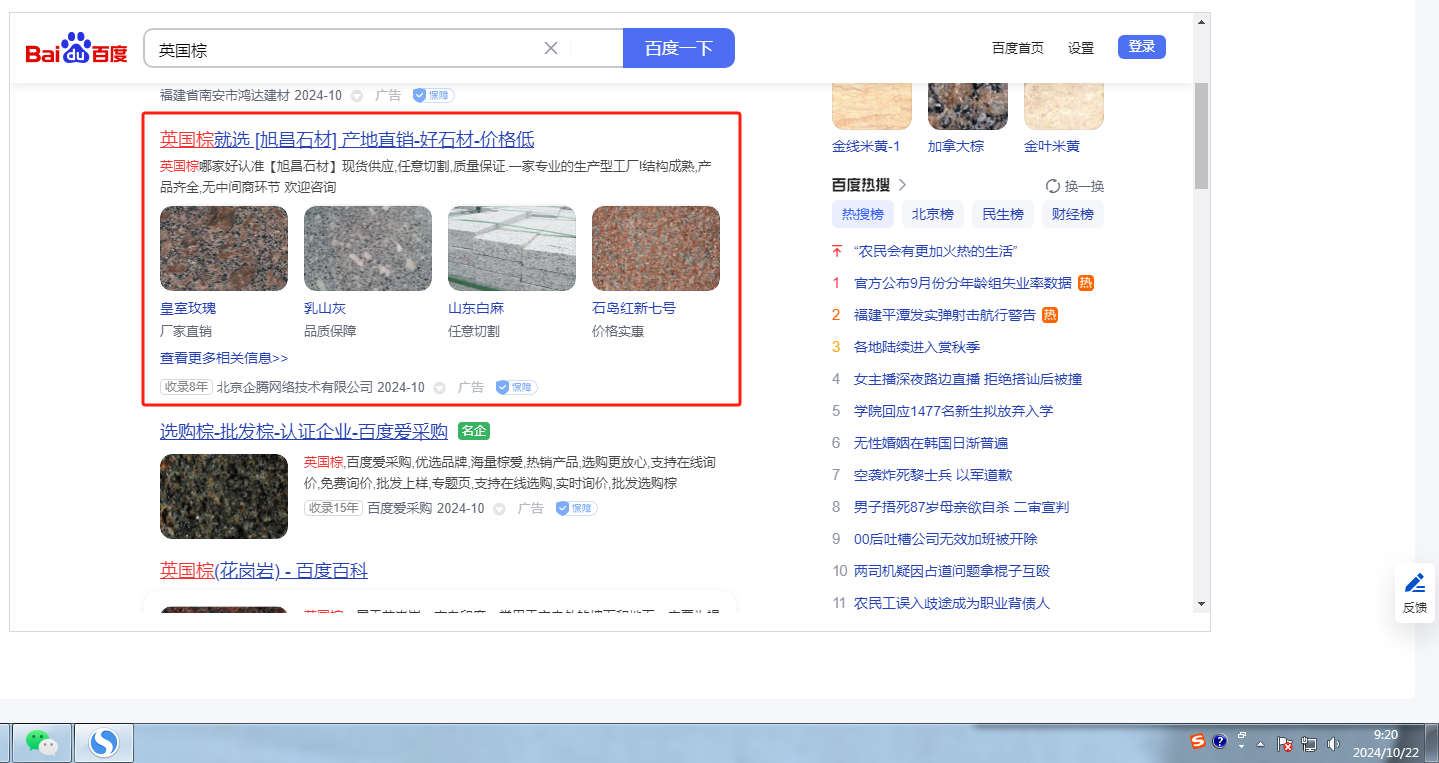Go to 百度首页
Image resolution: width=1439 pixels, height=763 pixels.
(1018, 48)
